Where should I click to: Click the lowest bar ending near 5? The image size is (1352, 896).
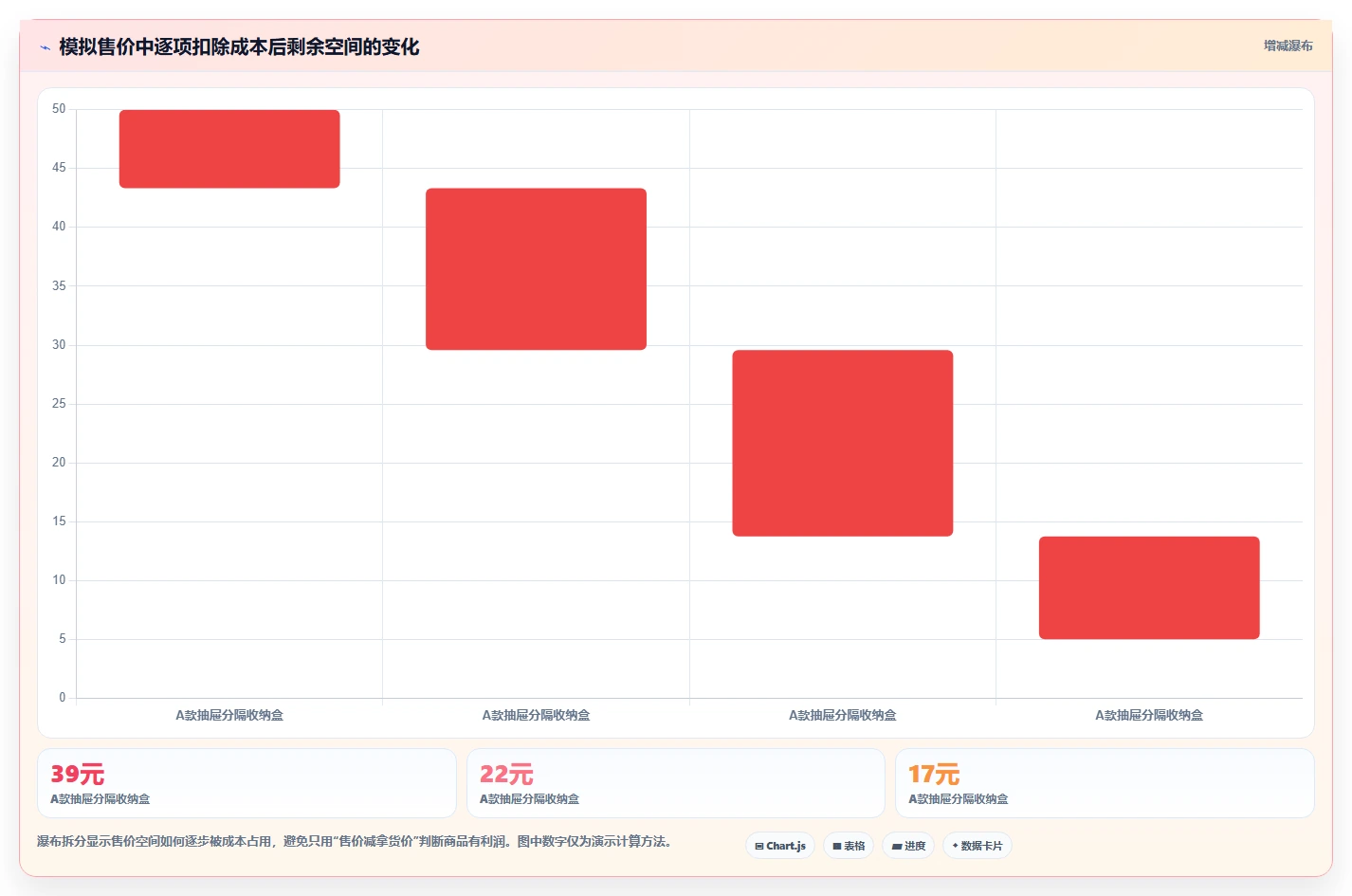click(1149, 588)
